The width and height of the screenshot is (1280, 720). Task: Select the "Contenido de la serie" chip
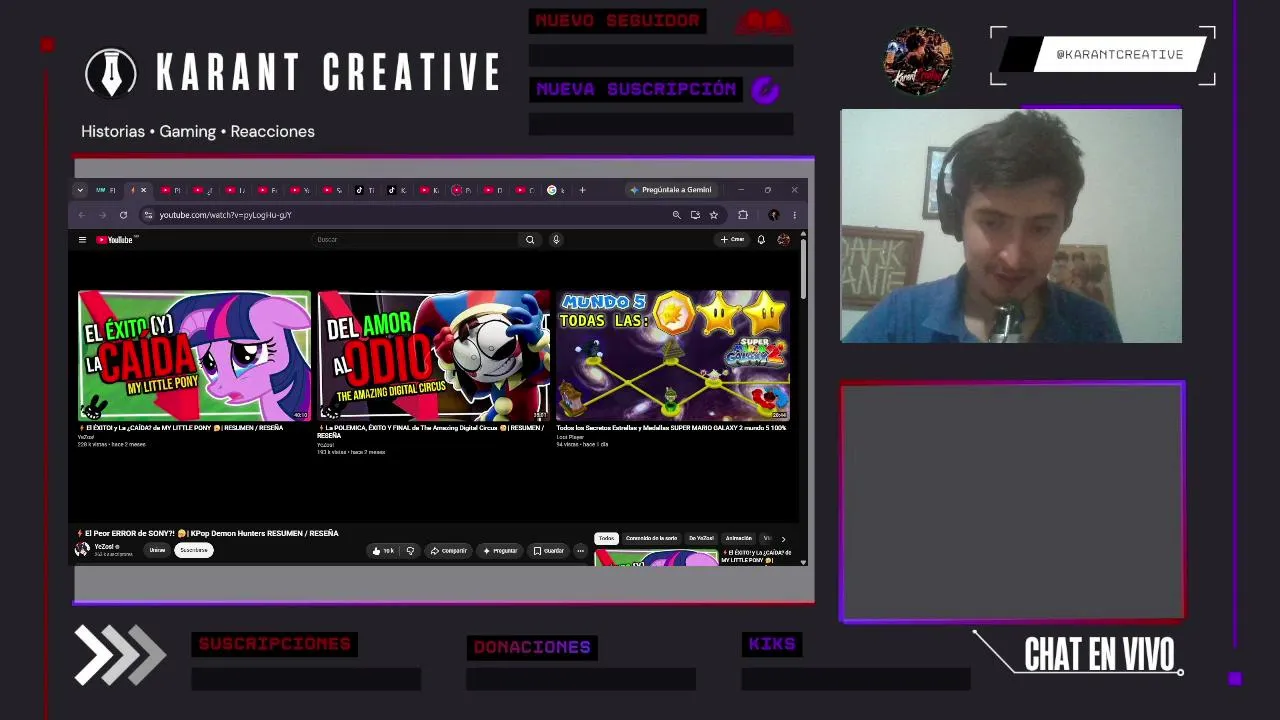pyautogui.click(x=651, y=539)
